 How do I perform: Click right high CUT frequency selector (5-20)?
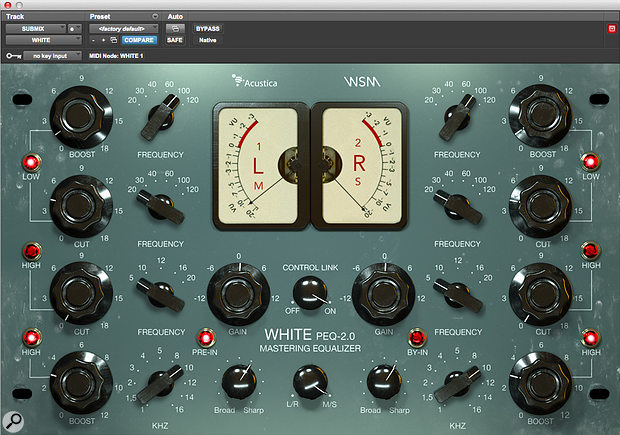pyautogui.click(x=457, y=294)
